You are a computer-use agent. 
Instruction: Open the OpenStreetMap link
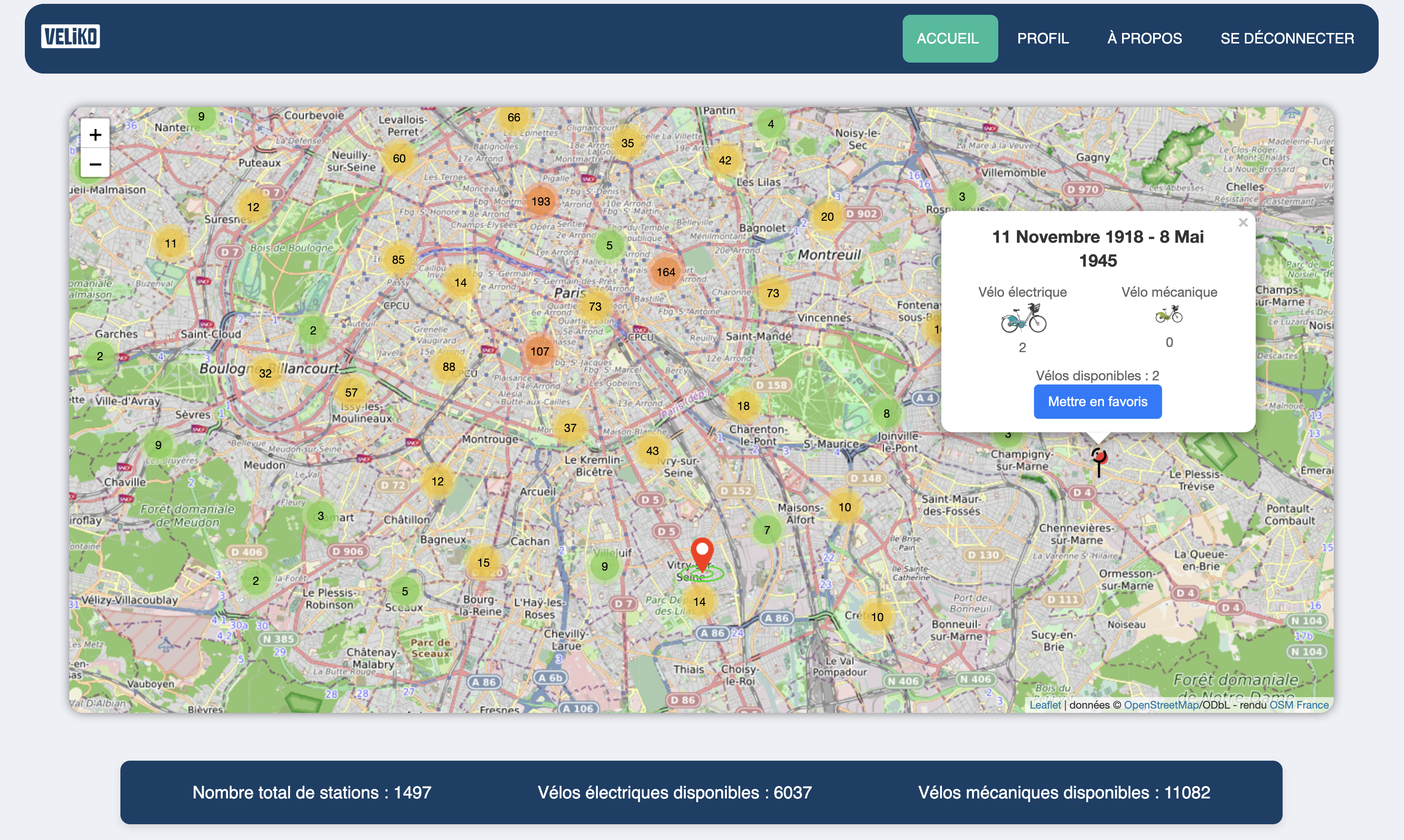click(x=1161, y=705)
